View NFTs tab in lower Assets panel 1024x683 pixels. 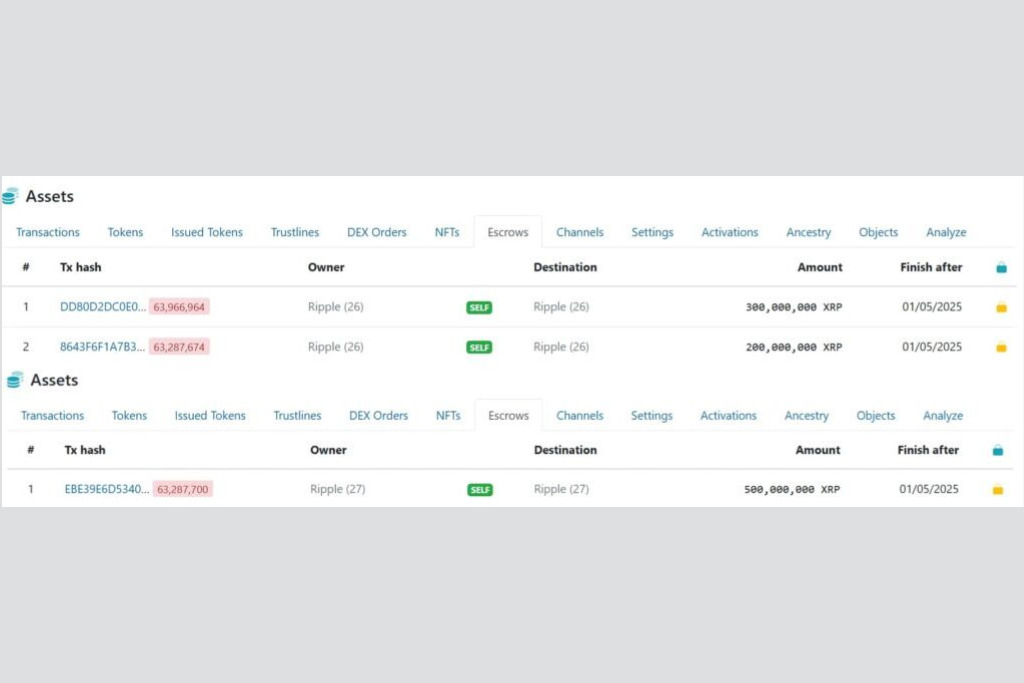[448, 415]
